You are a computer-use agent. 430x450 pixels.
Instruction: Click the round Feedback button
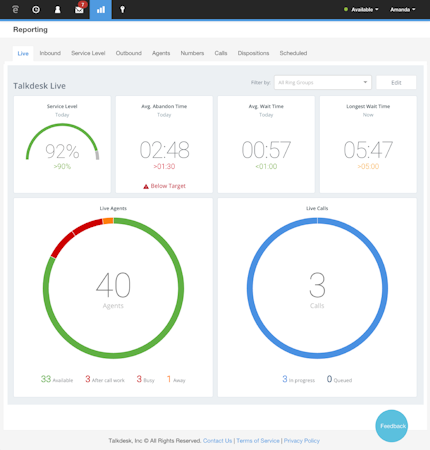coord(392,426)
